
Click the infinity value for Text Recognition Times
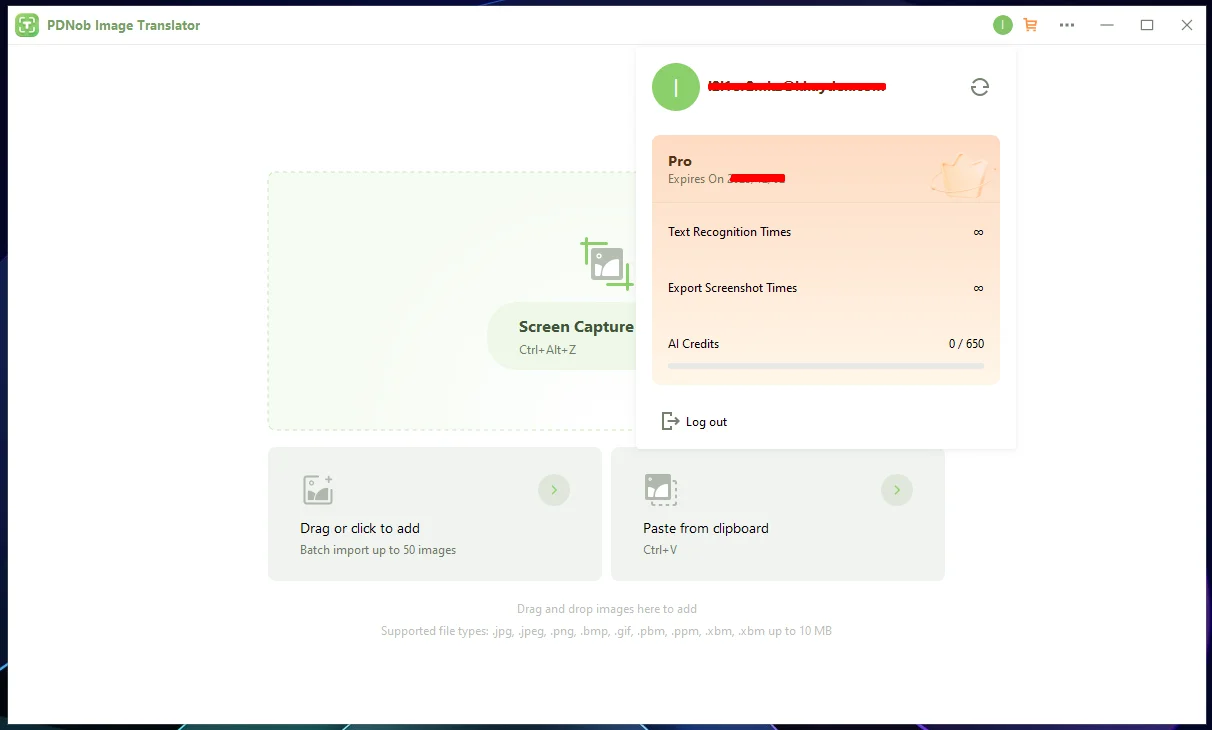[x=978, y=232]
